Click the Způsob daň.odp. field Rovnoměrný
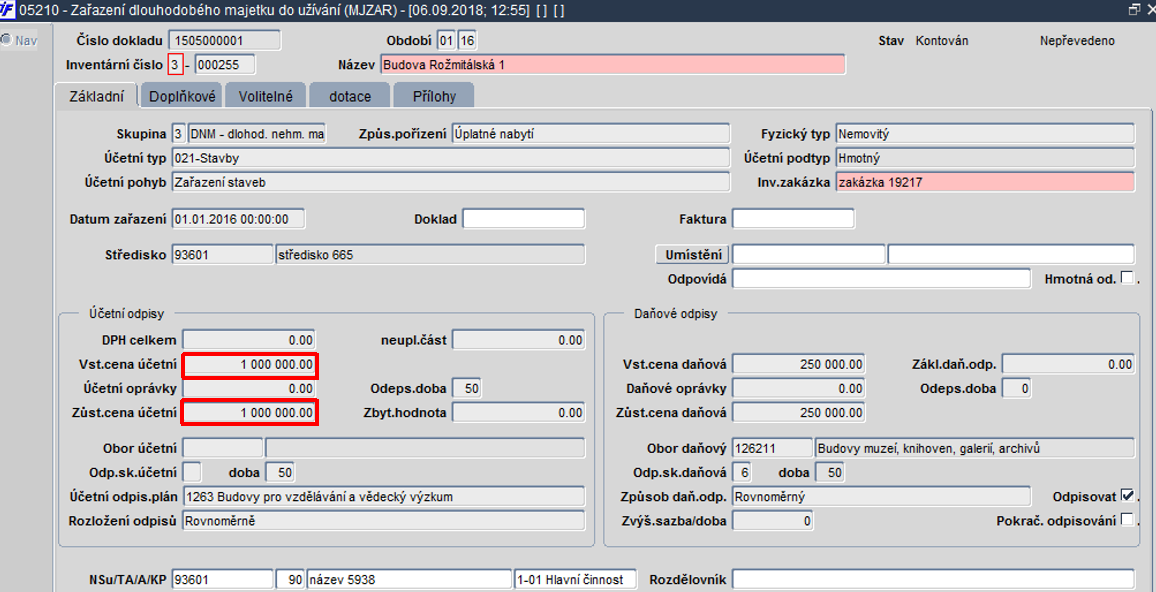 pos(882,496)
